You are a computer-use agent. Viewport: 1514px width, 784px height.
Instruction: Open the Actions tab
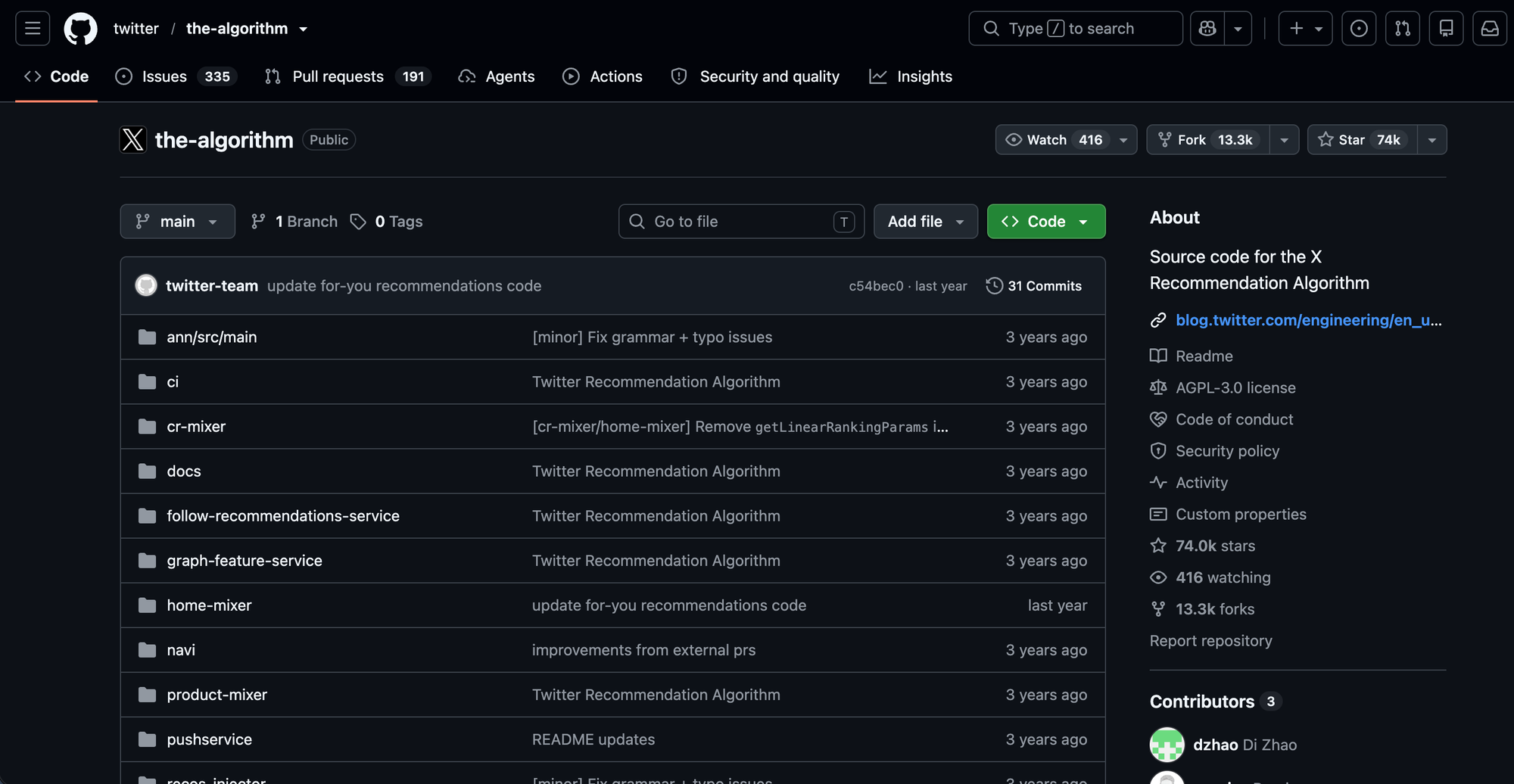coord(603,76)
